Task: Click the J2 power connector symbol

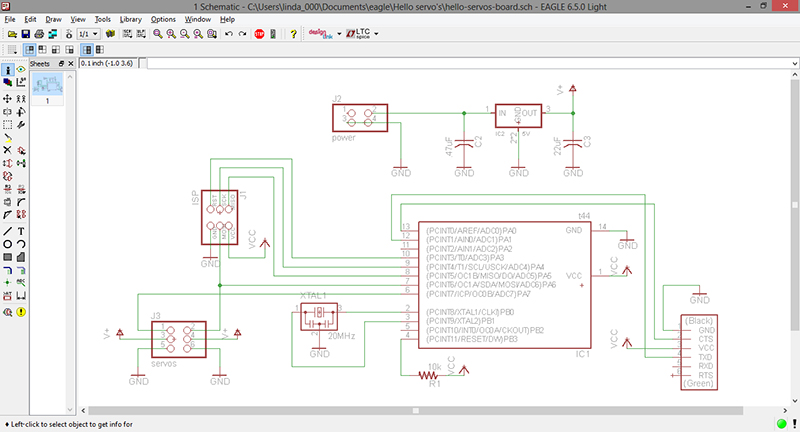Action: tap(360, 118)
